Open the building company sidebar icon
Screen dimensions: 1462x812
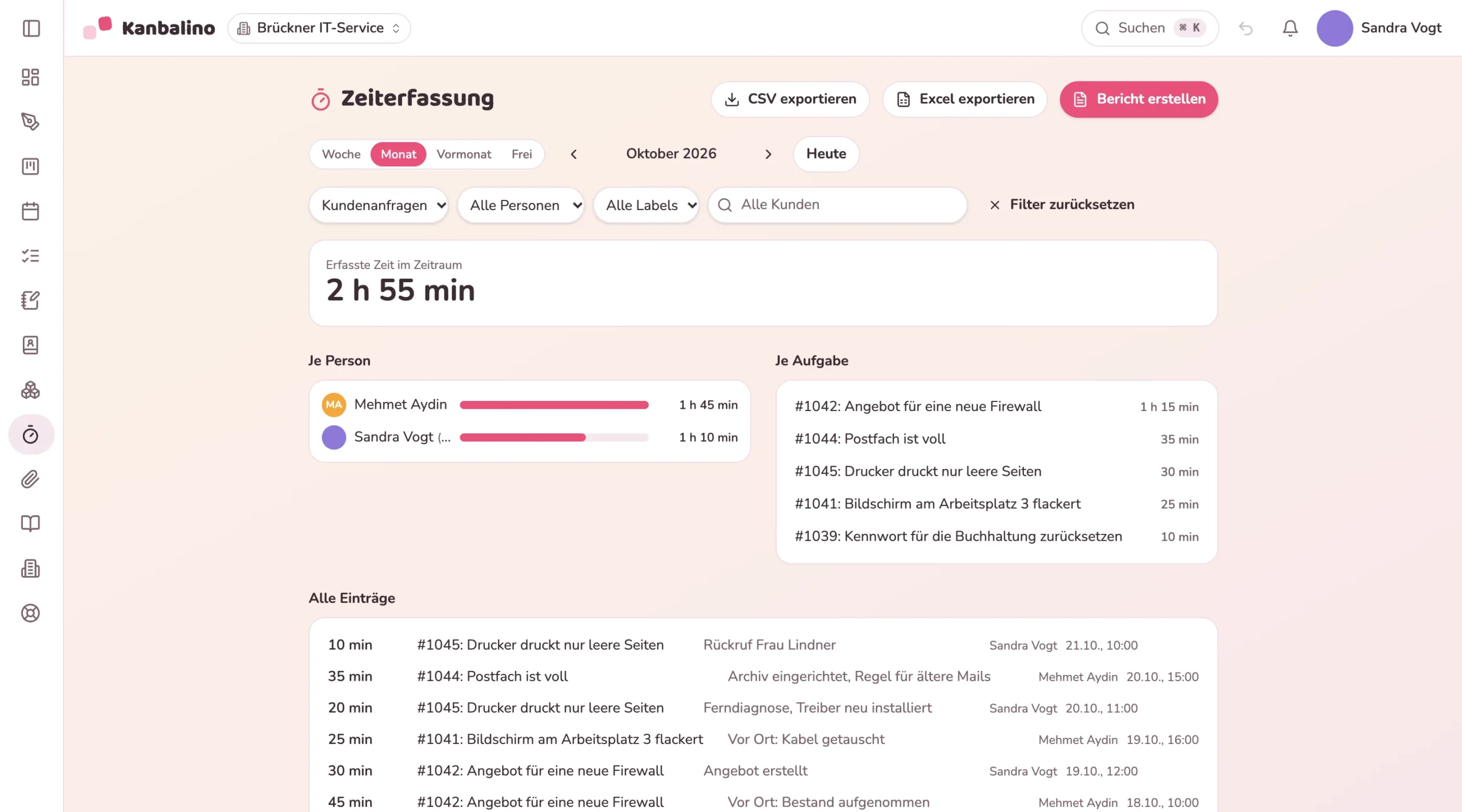(x=31, y=569)
